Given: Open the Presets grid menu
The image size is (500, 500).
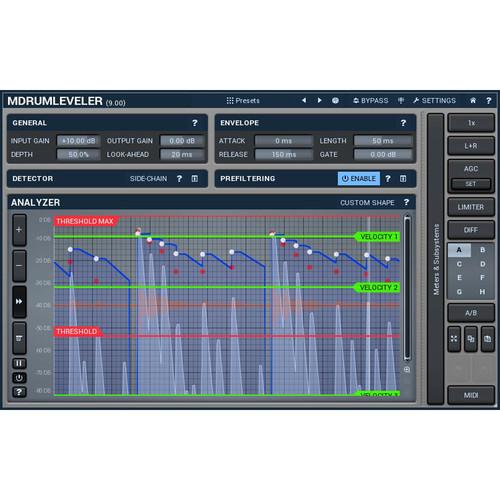Looking at the screenshot, I should pos(243,101).
